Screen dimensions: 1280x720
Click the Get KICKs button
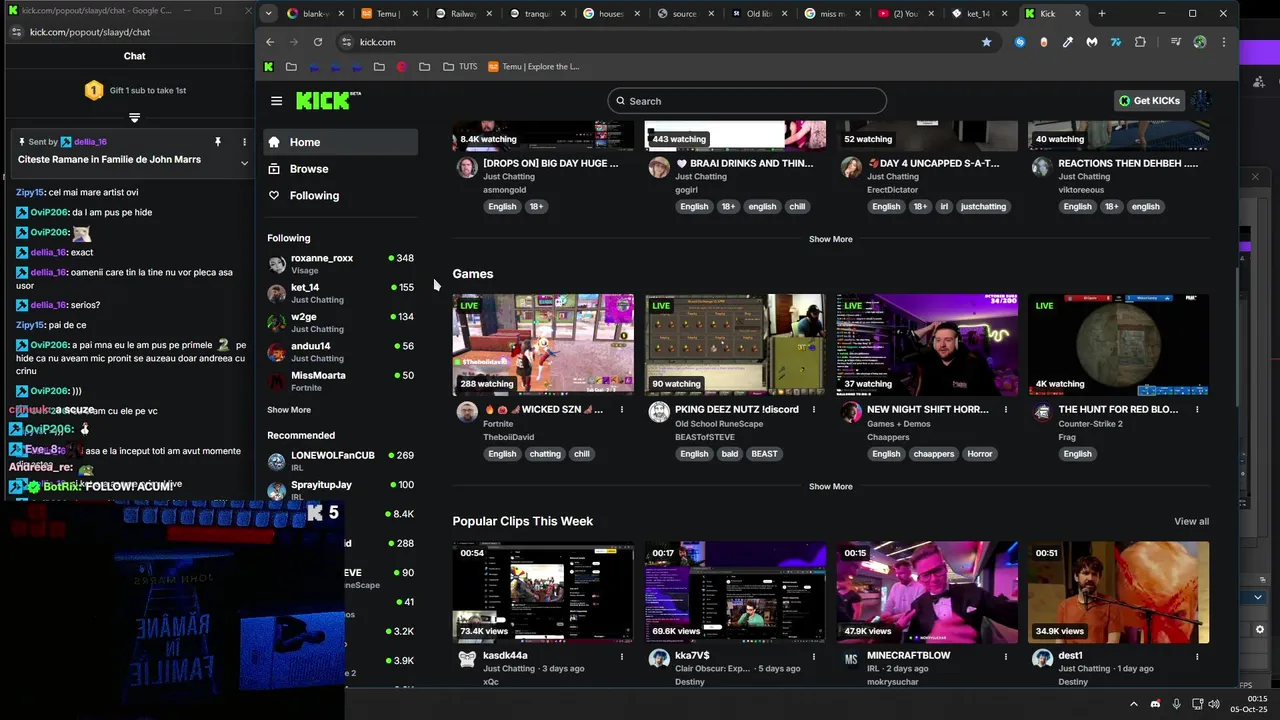[x=1149, y=101]
